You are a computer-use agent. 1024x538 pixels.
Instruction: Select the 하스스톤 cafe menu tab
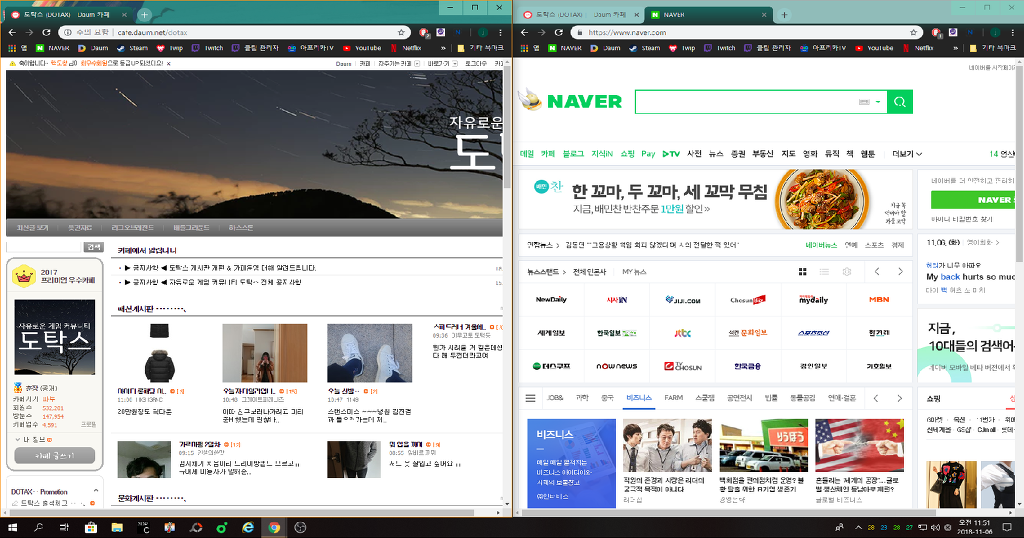click(x=241, y=228)
